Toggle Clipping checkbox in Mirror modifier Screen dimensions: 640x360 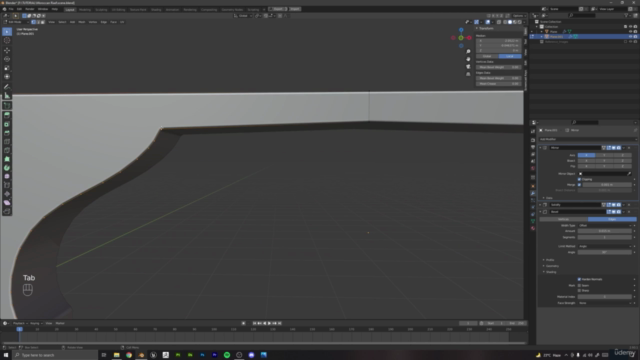point(579,179)
